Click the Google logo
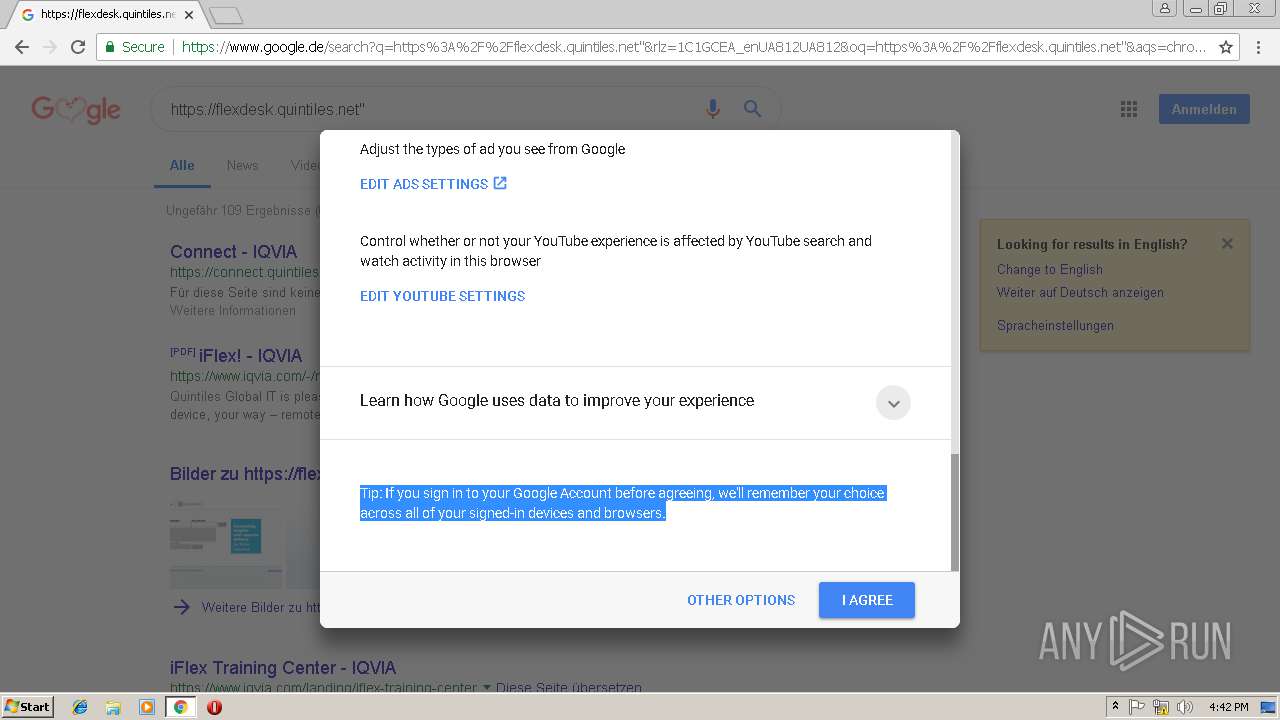 [x=76, y=109]
